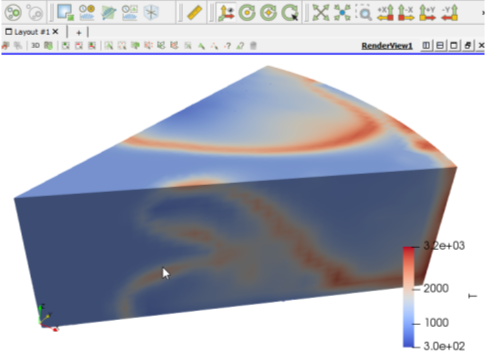This screenshot has height=362, width=485.
Task: Click the RenderView1 title label
Action: (x=387, y=46)
